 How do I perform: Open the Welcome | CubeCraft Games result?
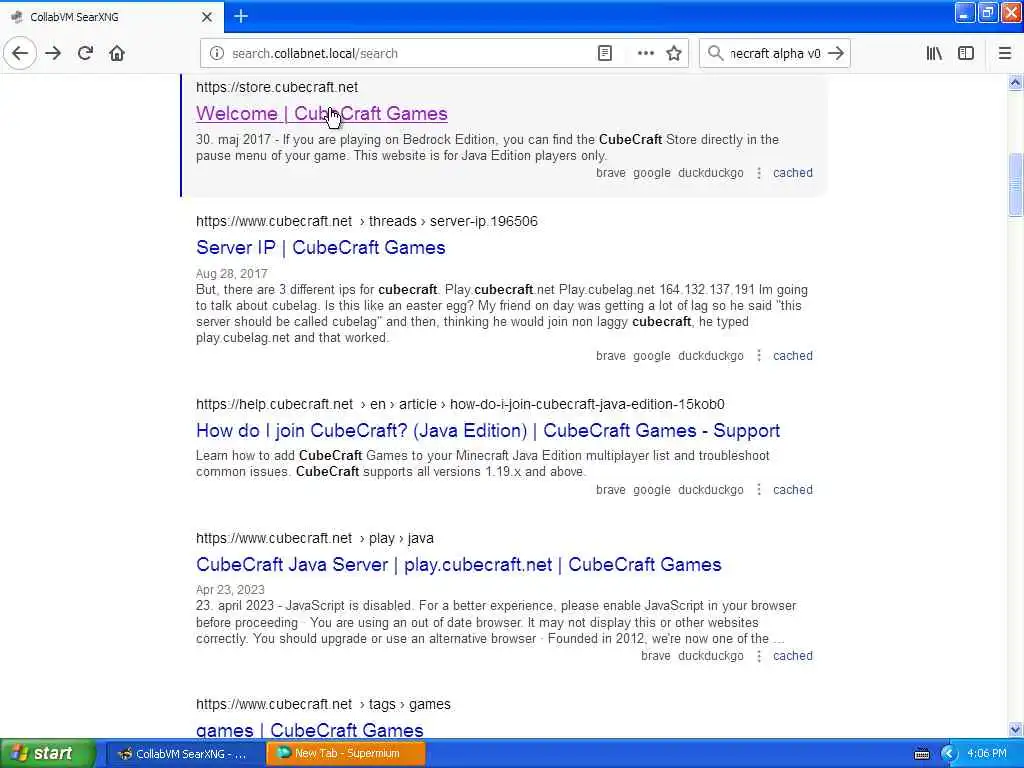coord(321,114)
